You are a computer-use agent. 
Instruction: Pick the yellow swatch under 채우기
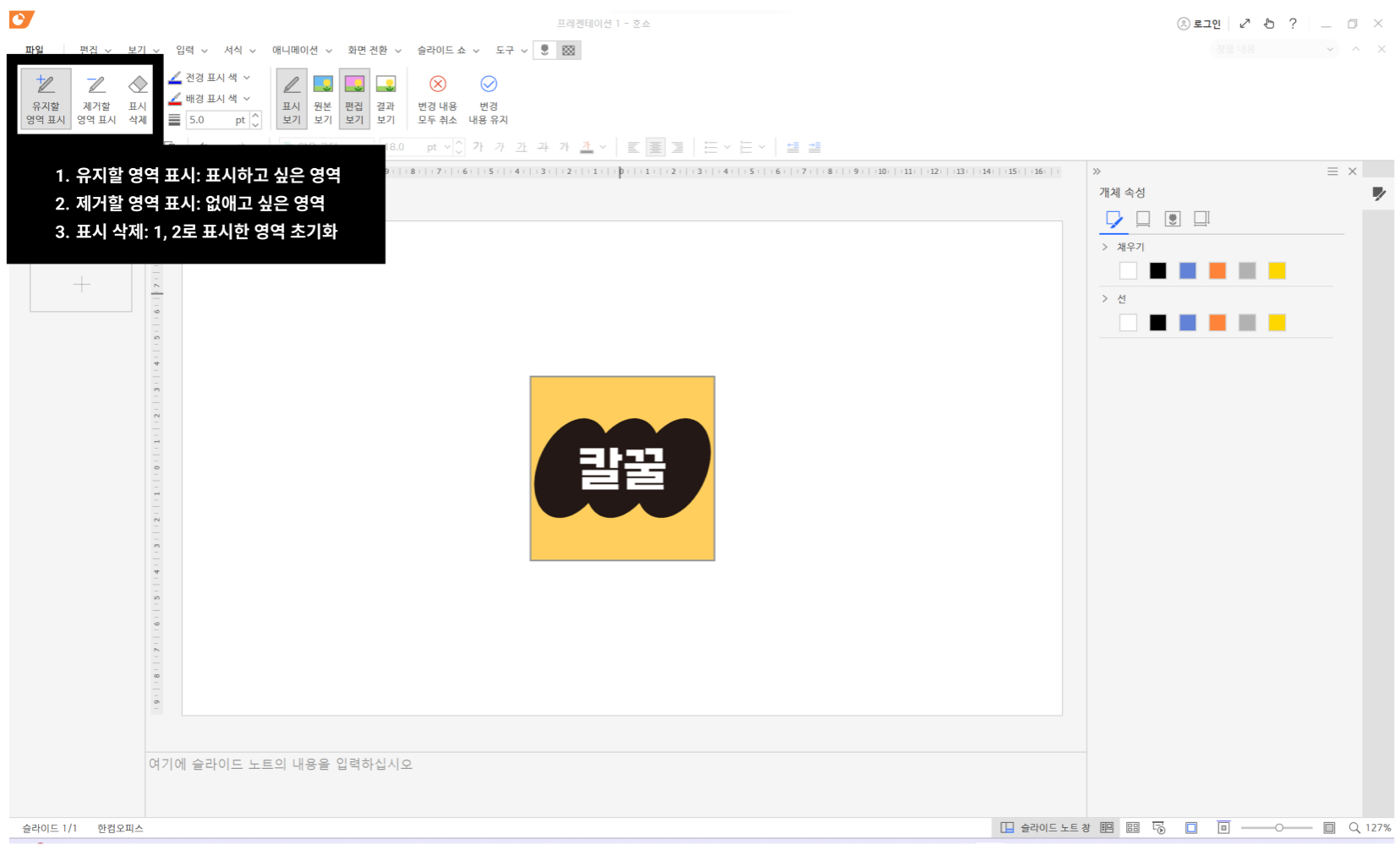1277,270
